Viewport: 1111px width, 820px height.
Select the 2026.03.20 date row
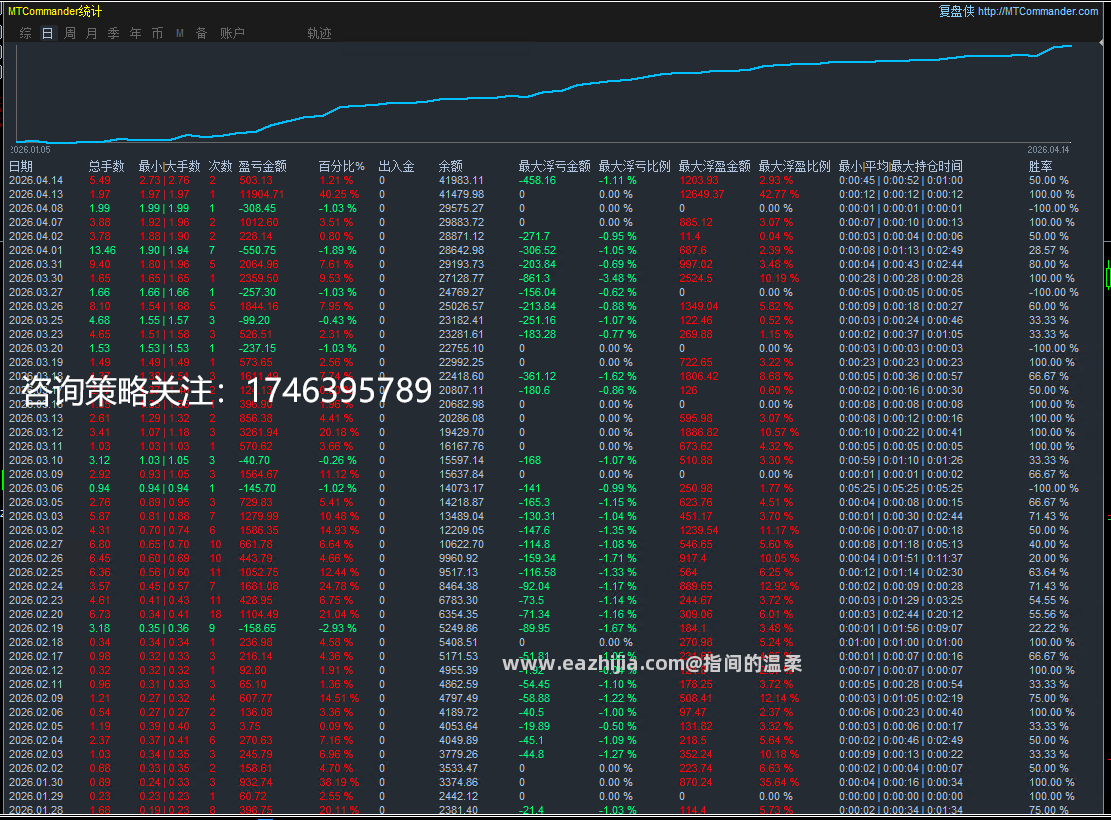544,349
